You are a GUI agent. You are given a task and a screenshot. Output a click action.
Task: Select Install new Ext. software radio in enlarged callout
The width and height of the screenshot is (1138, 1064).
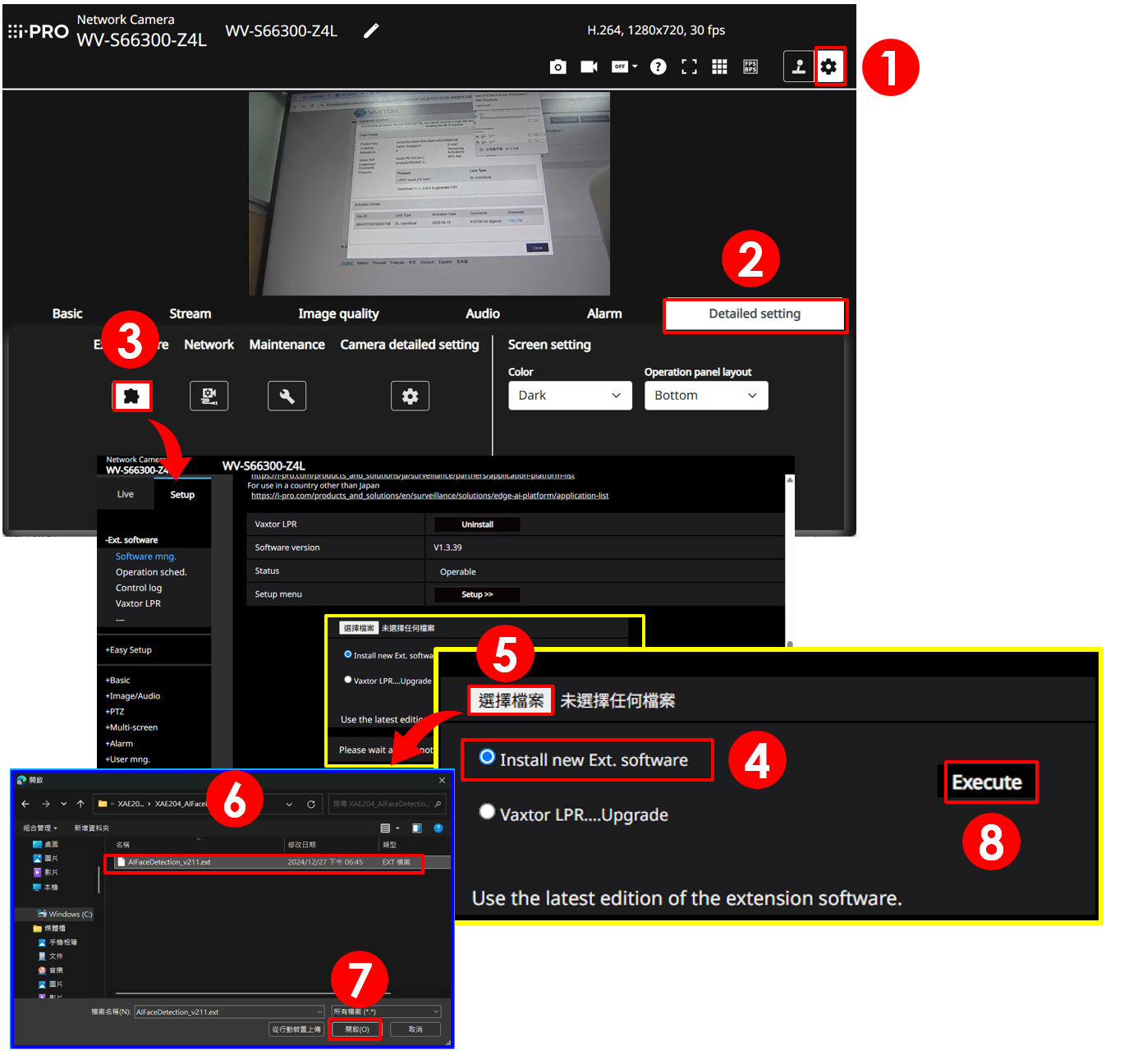click(x=487, y=757)
